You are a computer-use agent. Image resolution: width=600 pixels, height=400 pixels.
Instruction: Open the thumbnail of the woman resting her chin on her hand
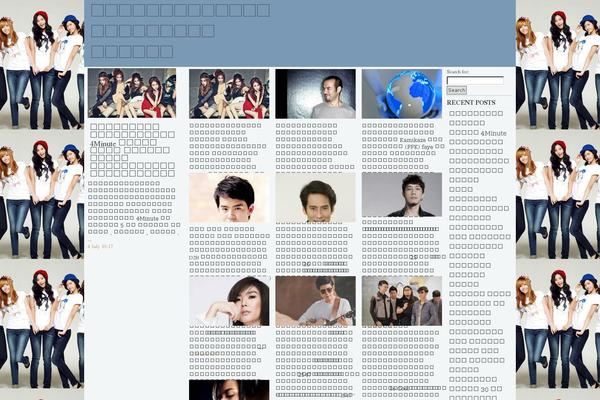click(229, 301)
